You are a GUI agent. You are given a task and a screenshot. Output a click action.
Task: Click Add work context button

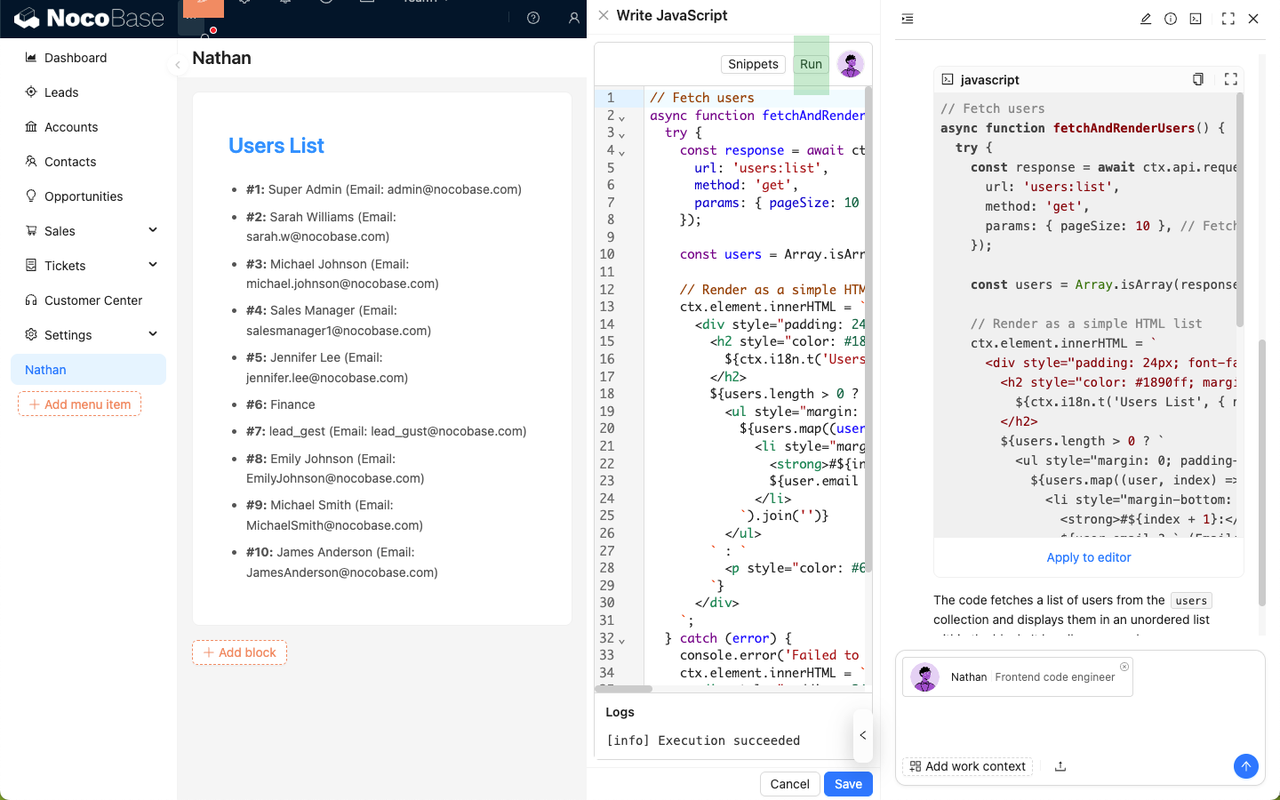point(967,766)
